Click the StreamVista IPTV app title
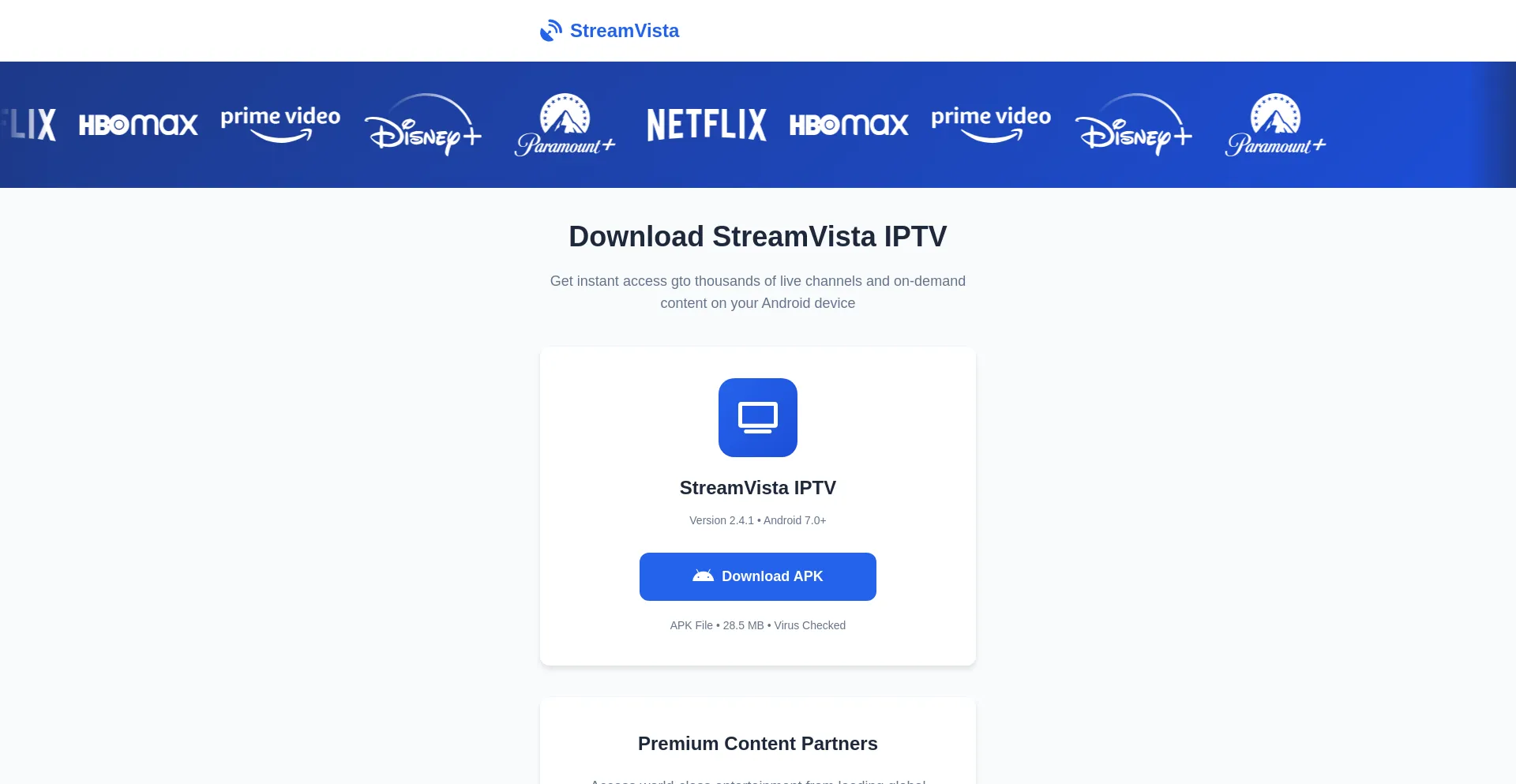The width and height of the screenshot is (1516, 784). click(758, 488)
